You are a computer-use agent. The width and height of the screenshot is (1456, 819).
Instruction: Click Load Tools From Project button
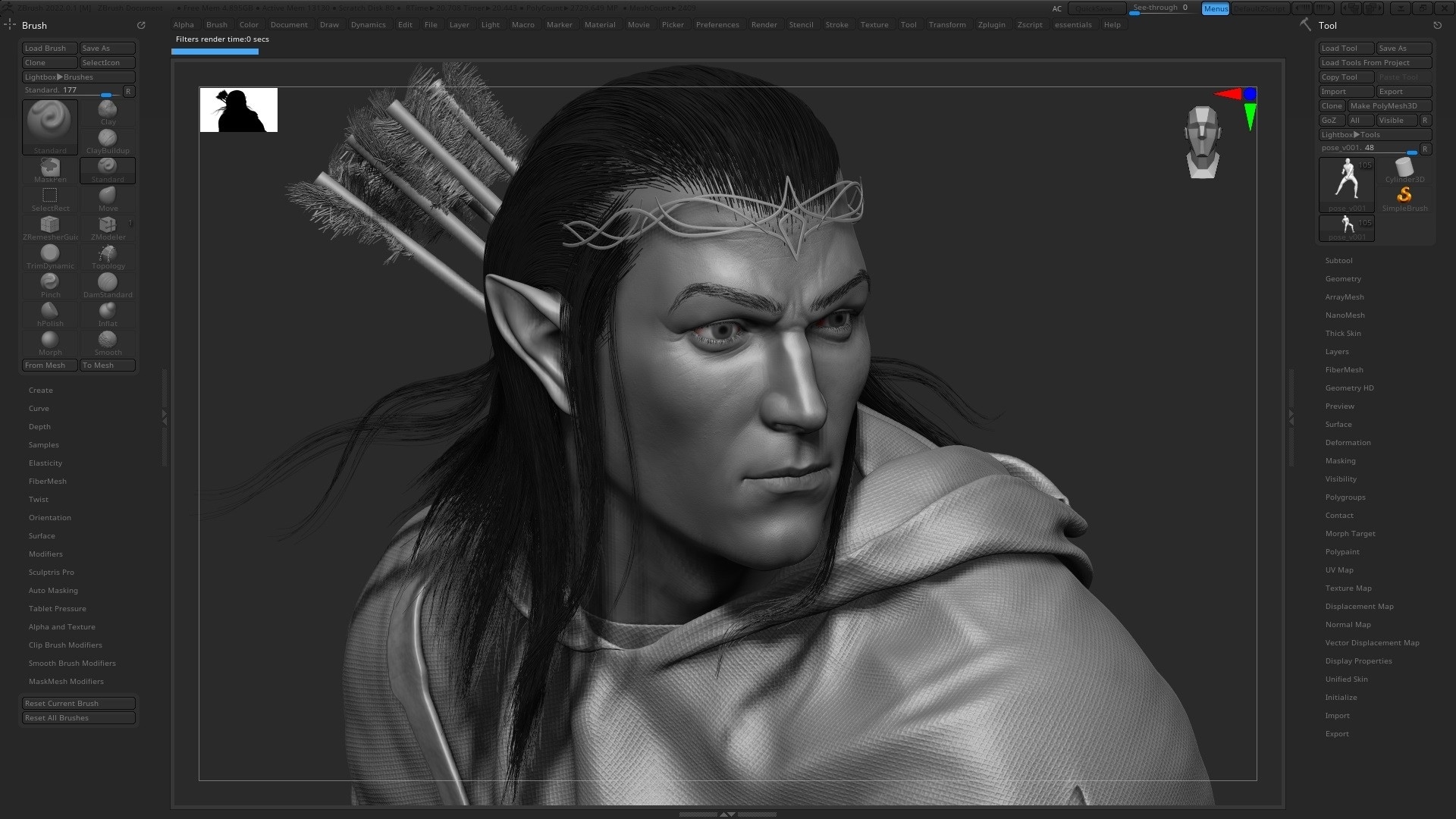pyautogui.click(x=1374, y=63)
